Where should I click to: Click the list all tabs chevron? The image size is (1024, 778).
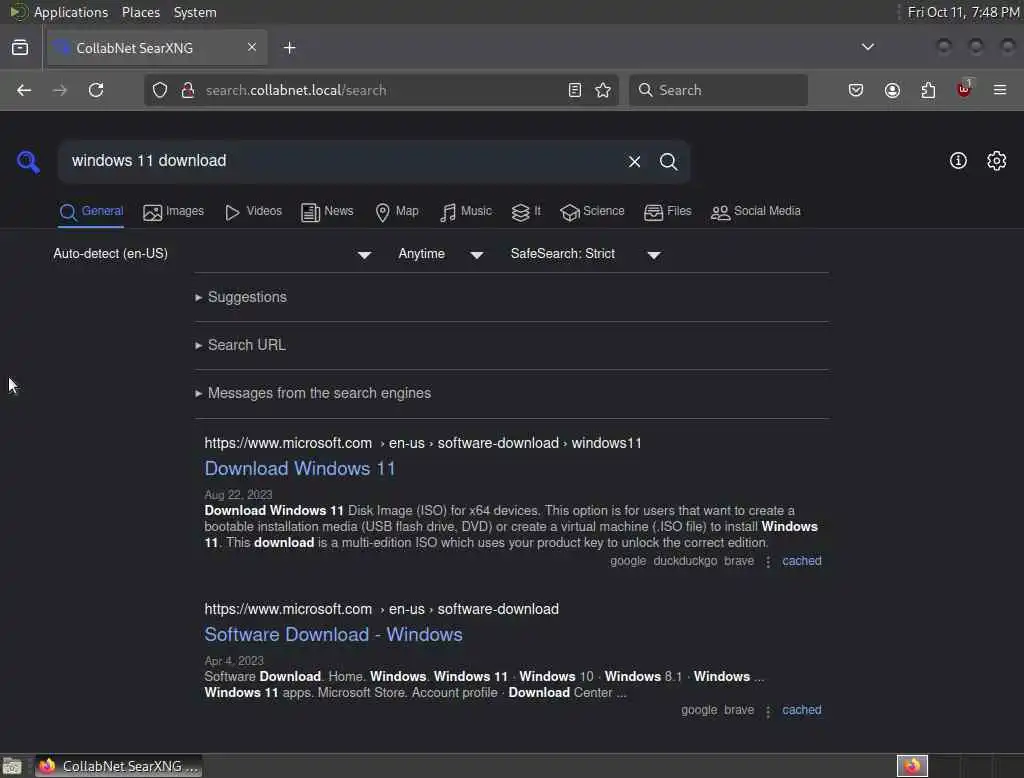click(868, 47)
